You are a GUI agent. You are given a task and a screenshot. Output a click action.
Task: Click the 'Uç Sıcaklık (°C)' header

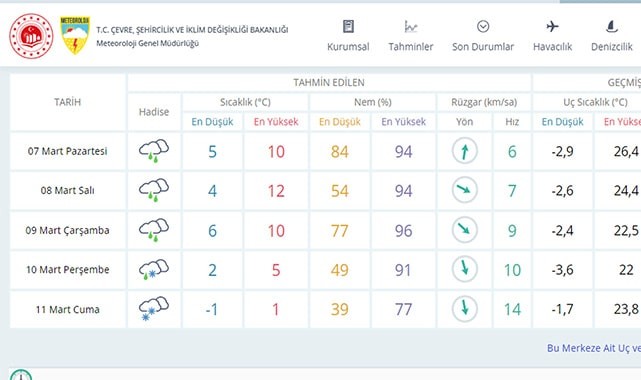pyautogui.click(x=595, y=102)
